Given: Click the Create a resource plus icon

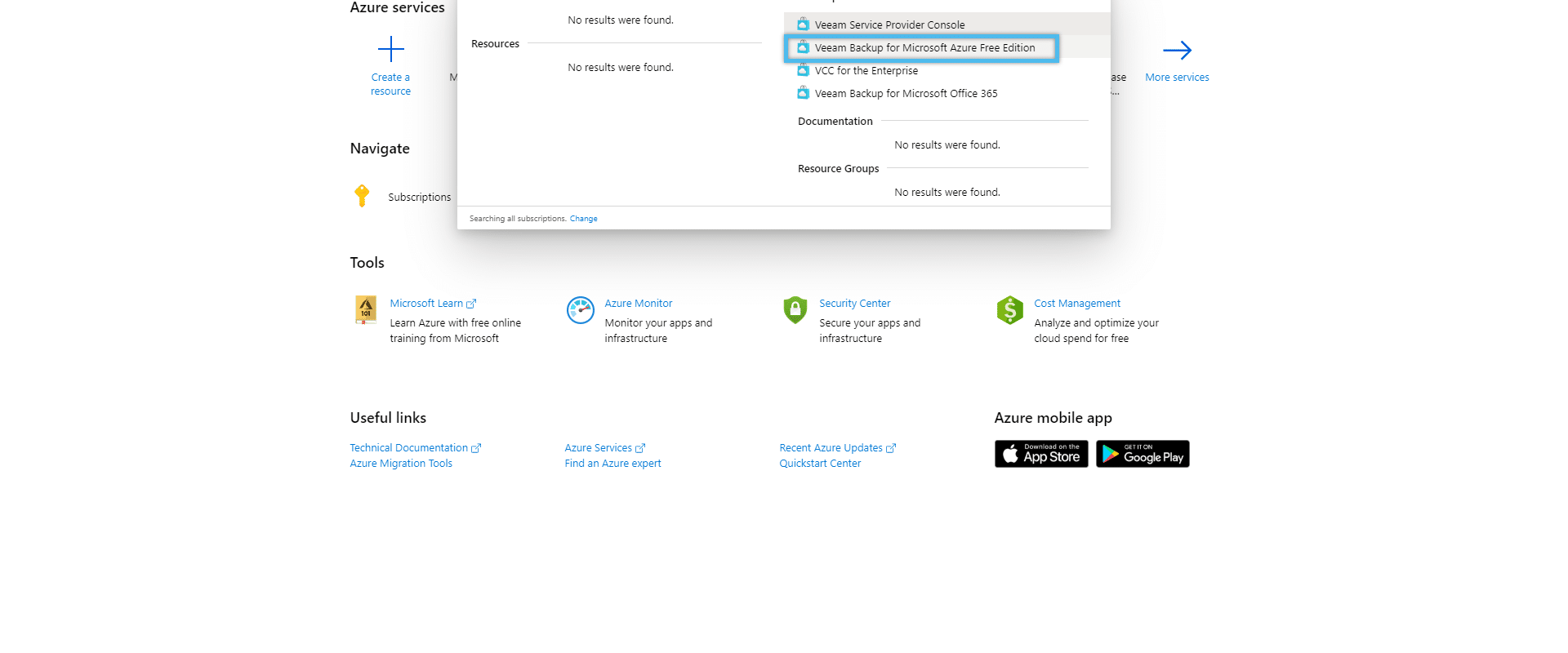Looking at the screenshot, I should (391, 49).
